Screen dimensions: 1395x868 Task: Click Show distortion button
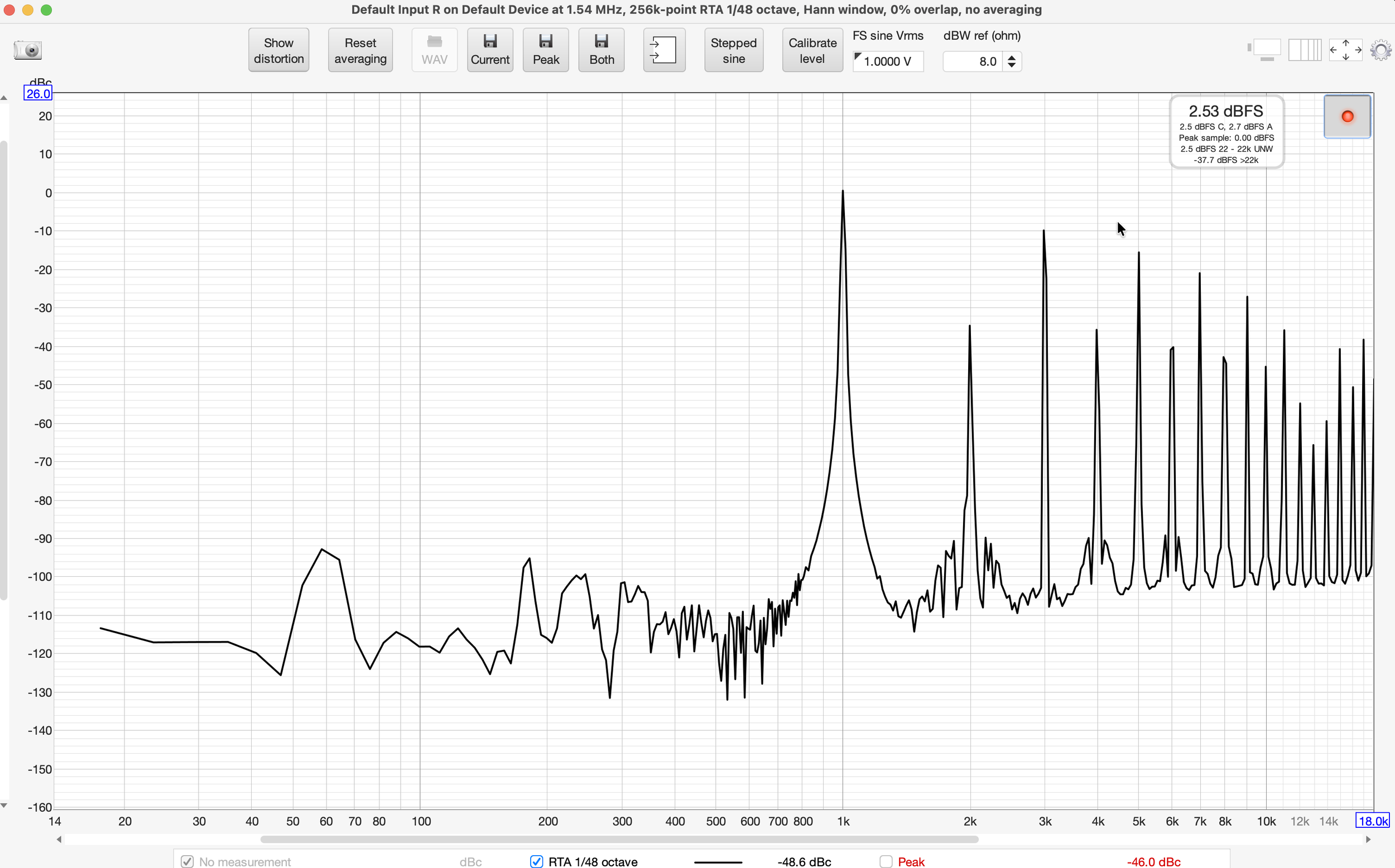coord(278,50)
